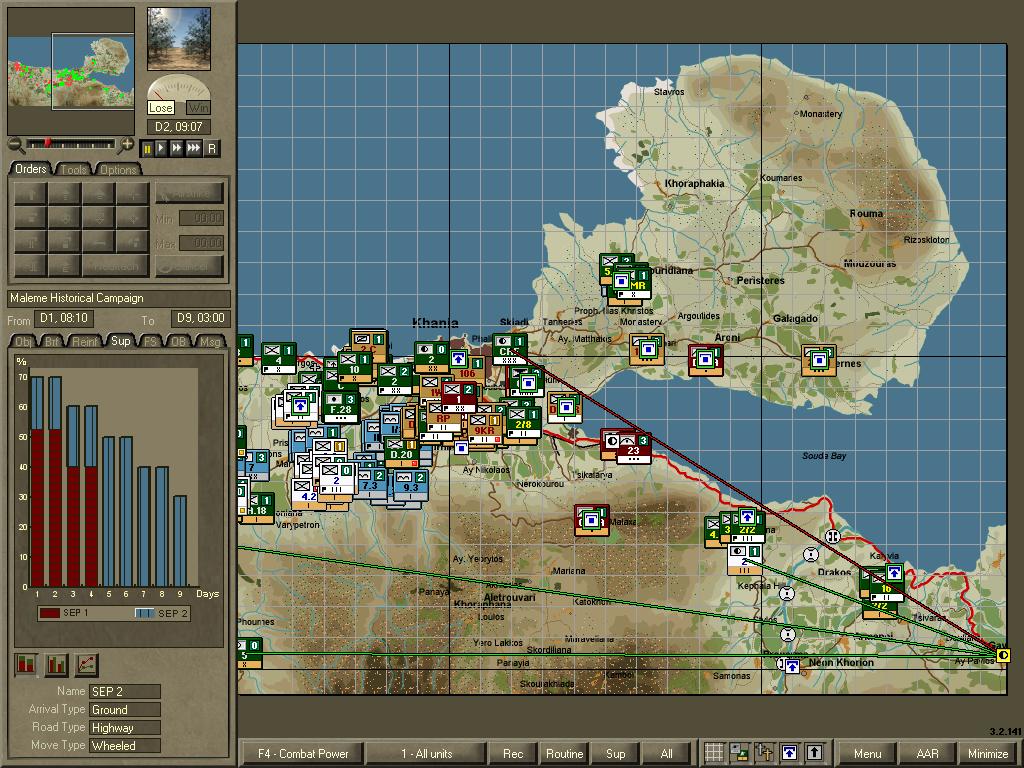Open the FS fire support tab

150,342
